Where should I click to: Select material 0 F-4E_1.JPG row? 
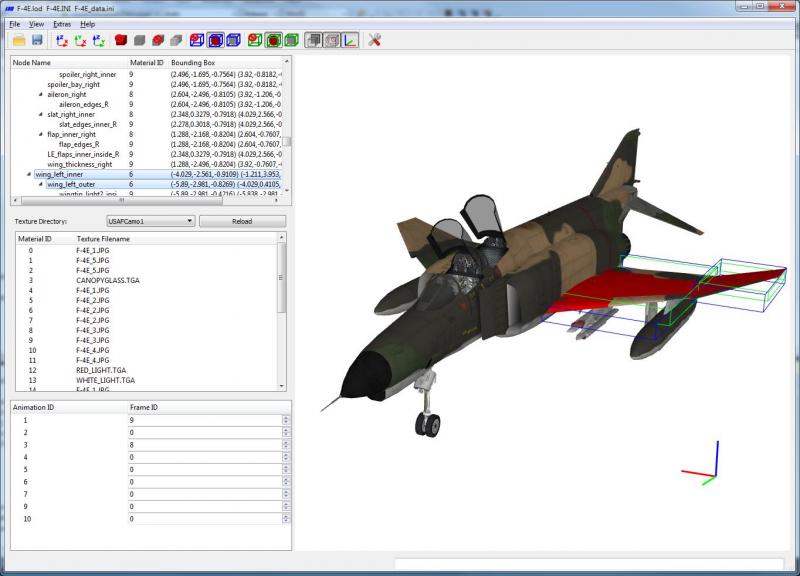click(147, 251)
